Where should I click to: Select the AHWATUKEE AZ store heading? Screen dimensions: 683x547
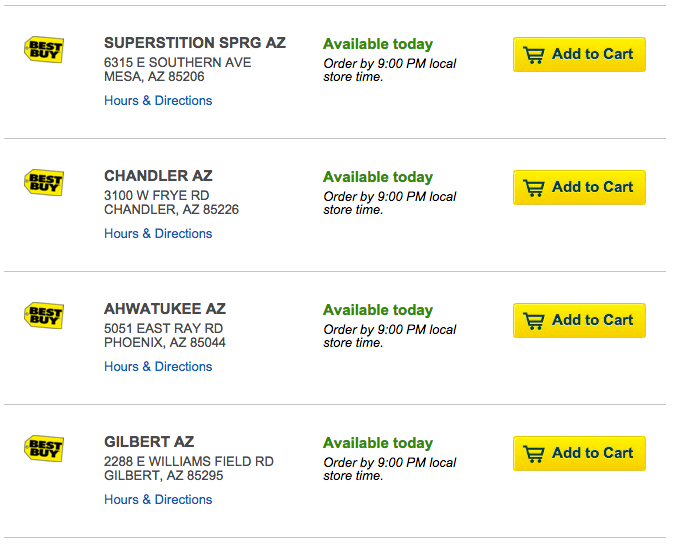coord(165,308)
